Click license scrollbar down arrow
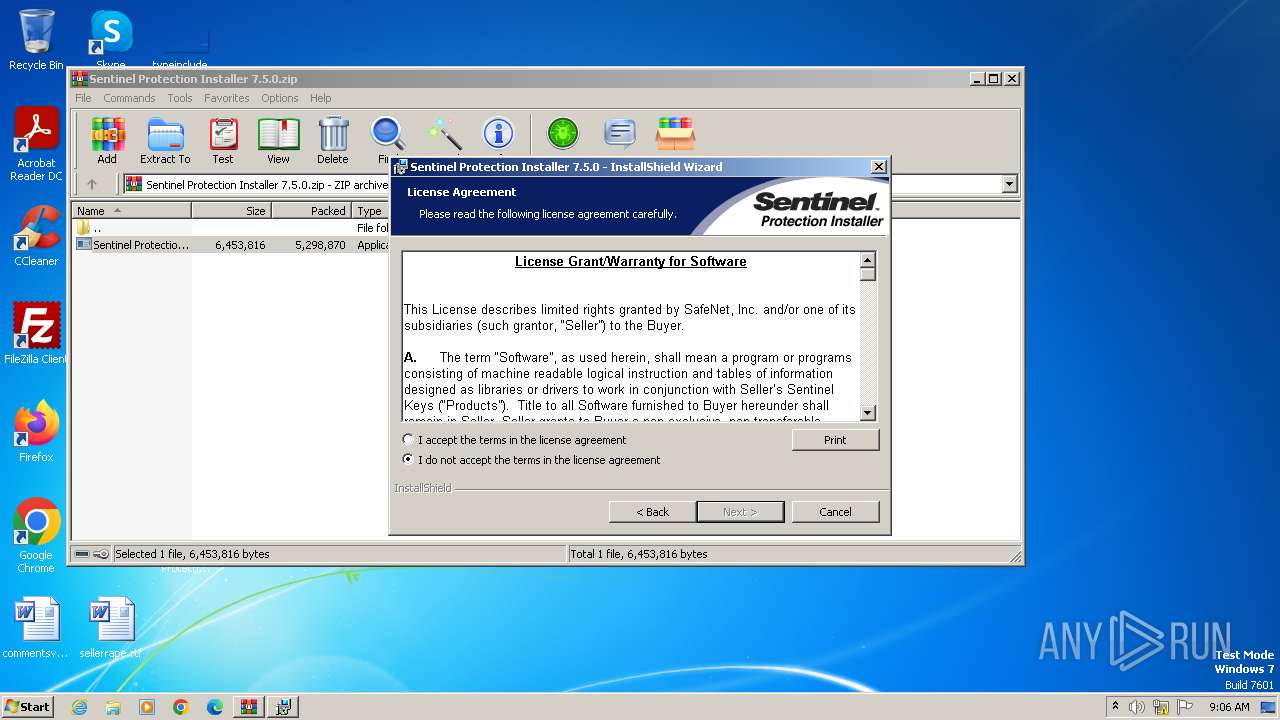Image resolution: width=1280 pixels, height=720 pixels. tap(868, 413)
